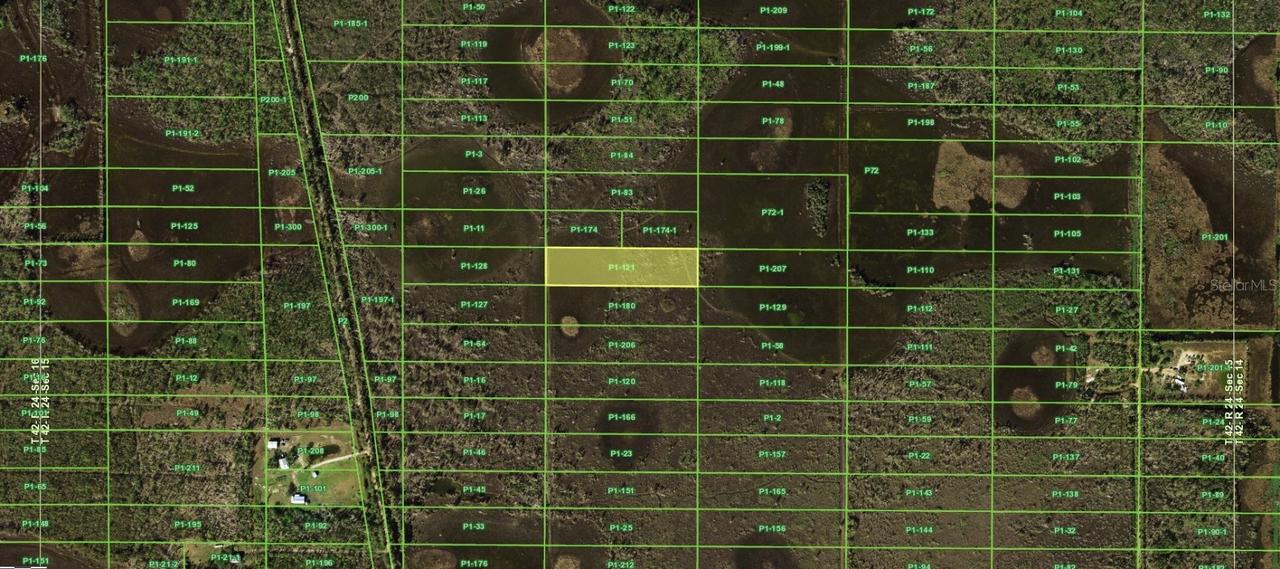Select parcel label P1-120
Image resolution: width=1280 pixels, height=569 pixels.
pyautogui.click(x=621, y=382)
